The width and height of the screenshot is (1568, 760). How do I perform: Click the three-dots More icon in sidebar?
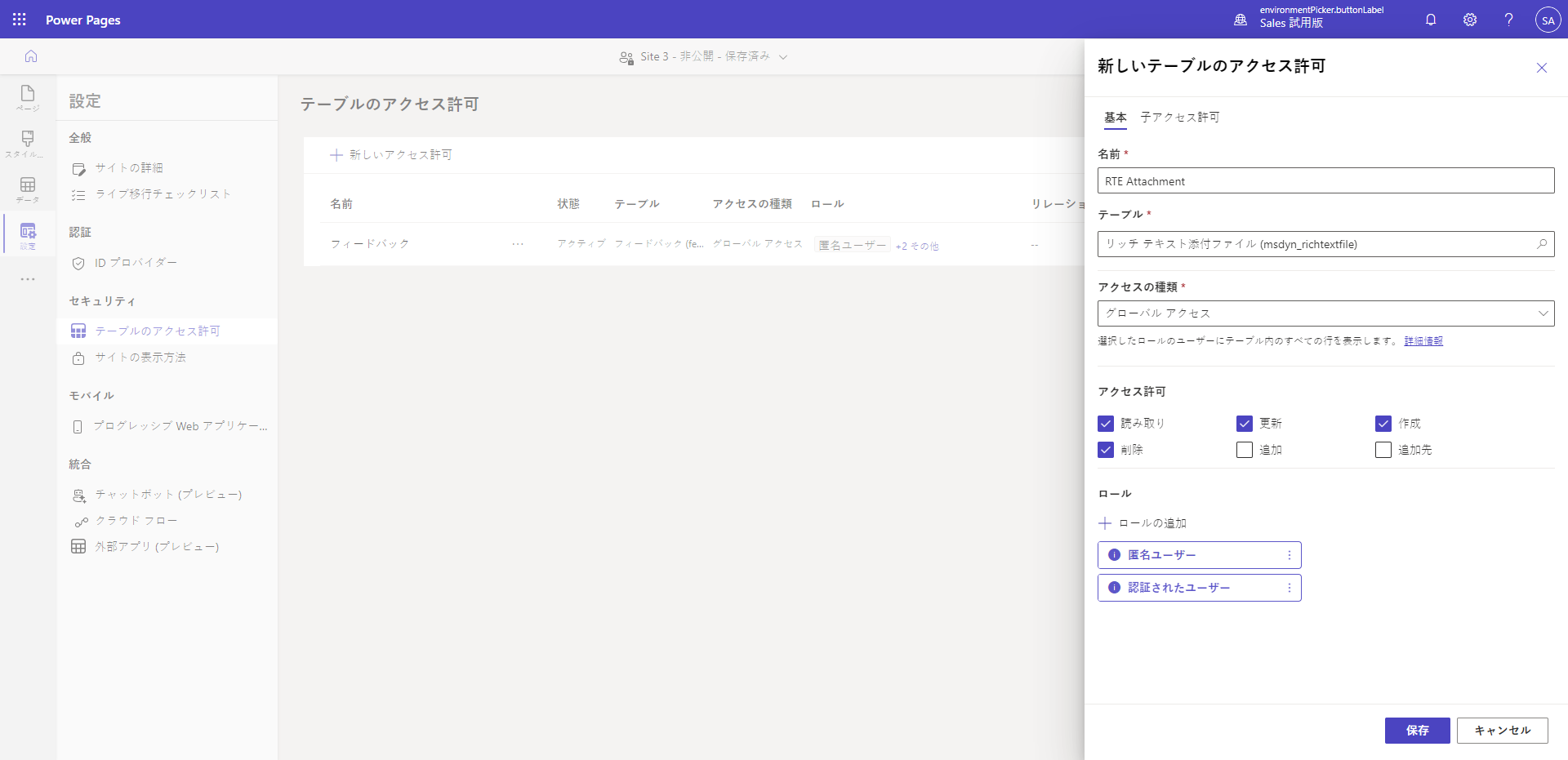(x=28, y=279)
